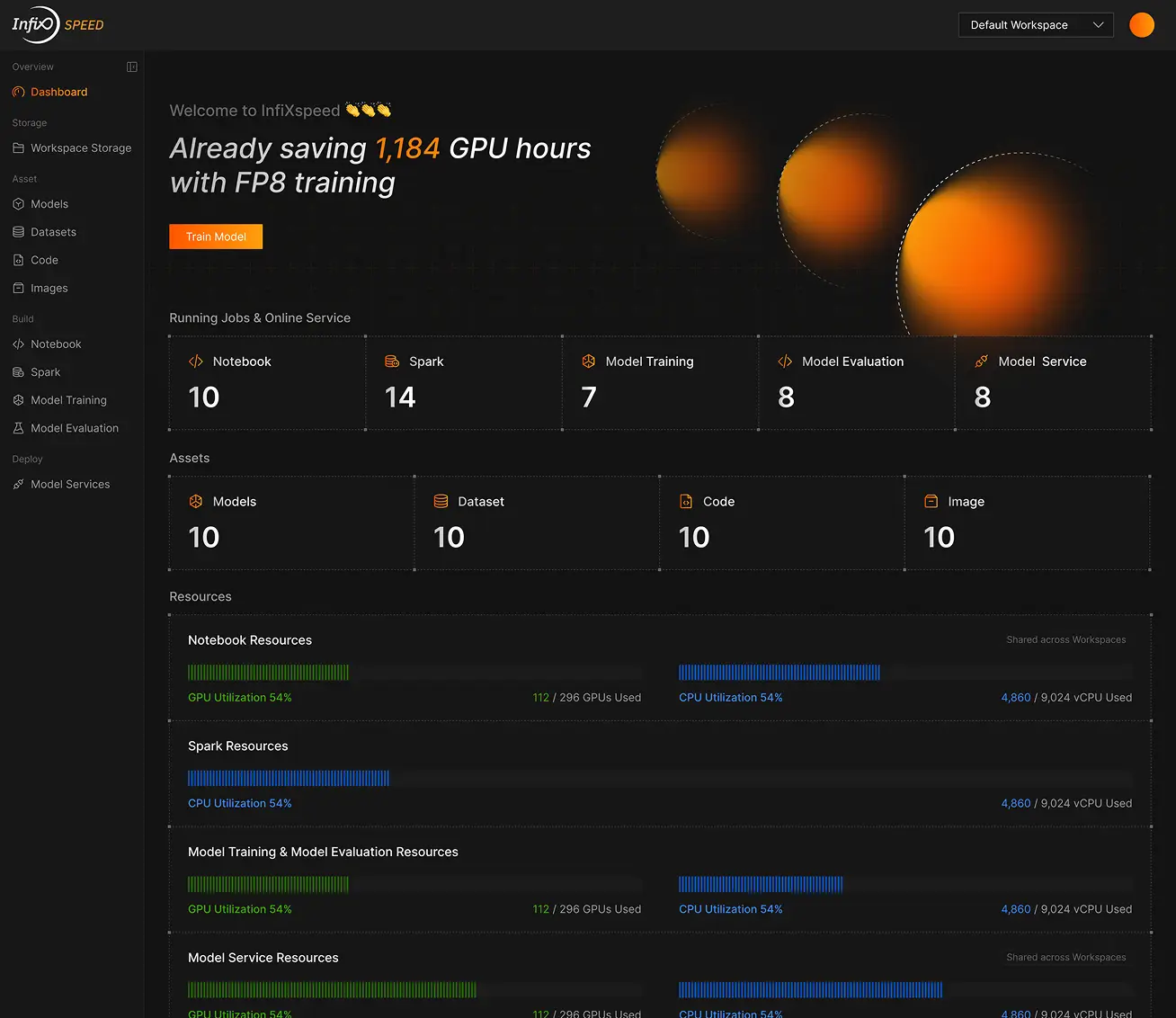Click the Spark icon in sidebar
The width and height of the screenshot is (1176, 1018).
pos(18,371)
